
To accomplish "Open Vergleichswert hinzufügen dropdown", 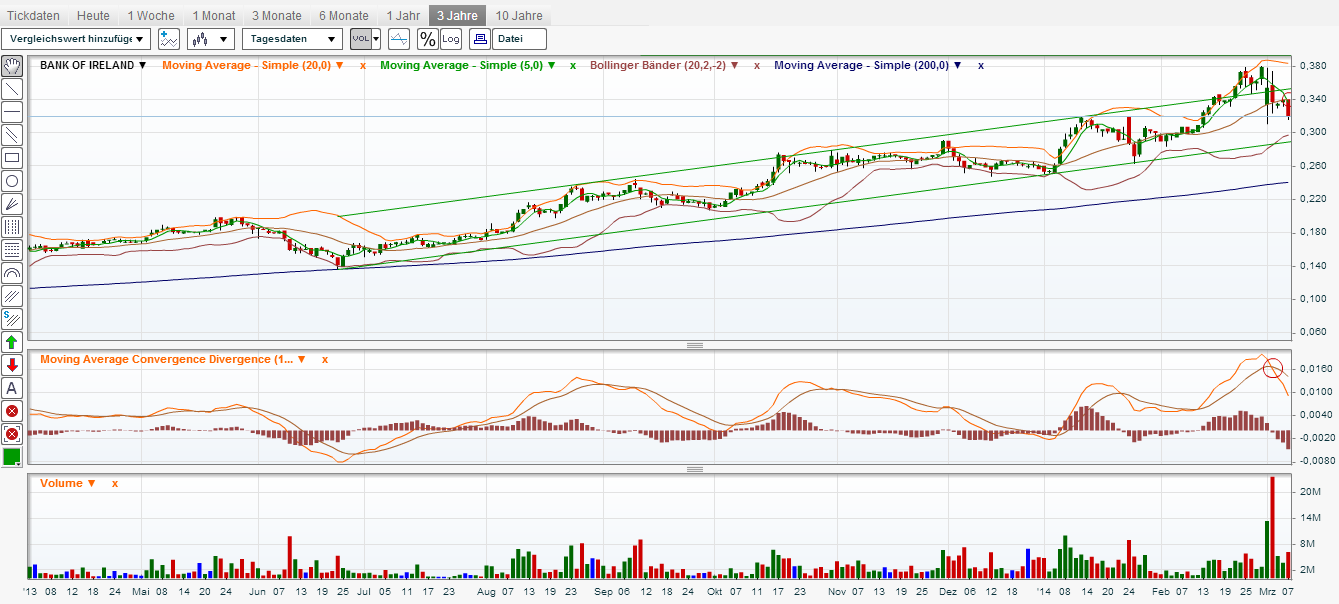I will (76, 39).
